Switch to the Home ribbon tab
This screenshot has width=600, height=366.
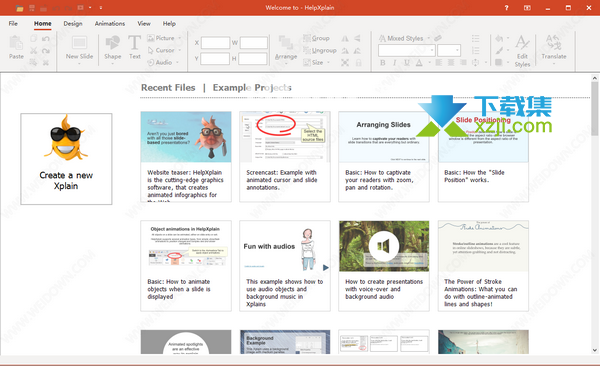click(x=42, y=23)
